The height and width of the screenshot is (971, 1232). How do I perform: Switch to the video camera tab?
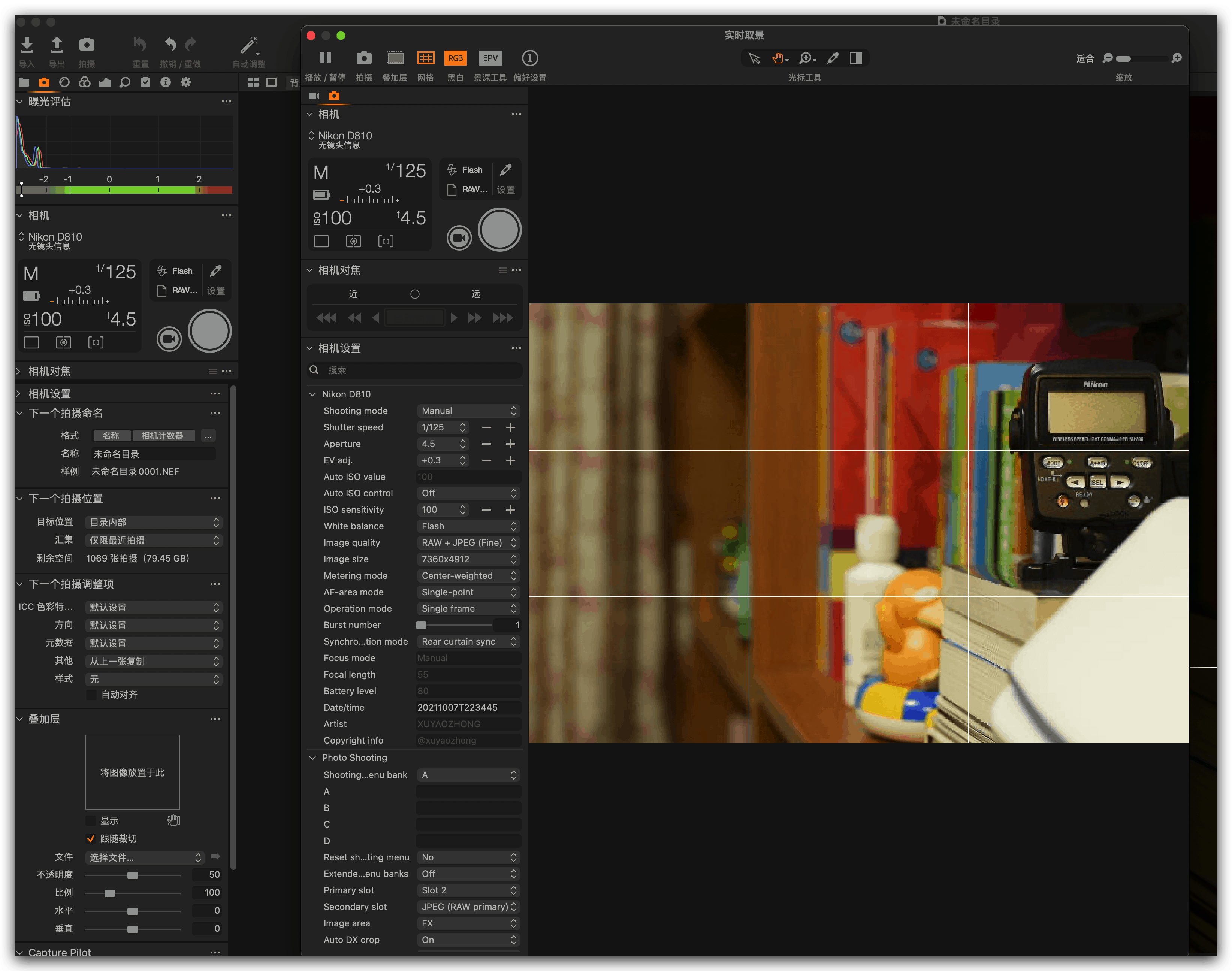tap(314, 96)
